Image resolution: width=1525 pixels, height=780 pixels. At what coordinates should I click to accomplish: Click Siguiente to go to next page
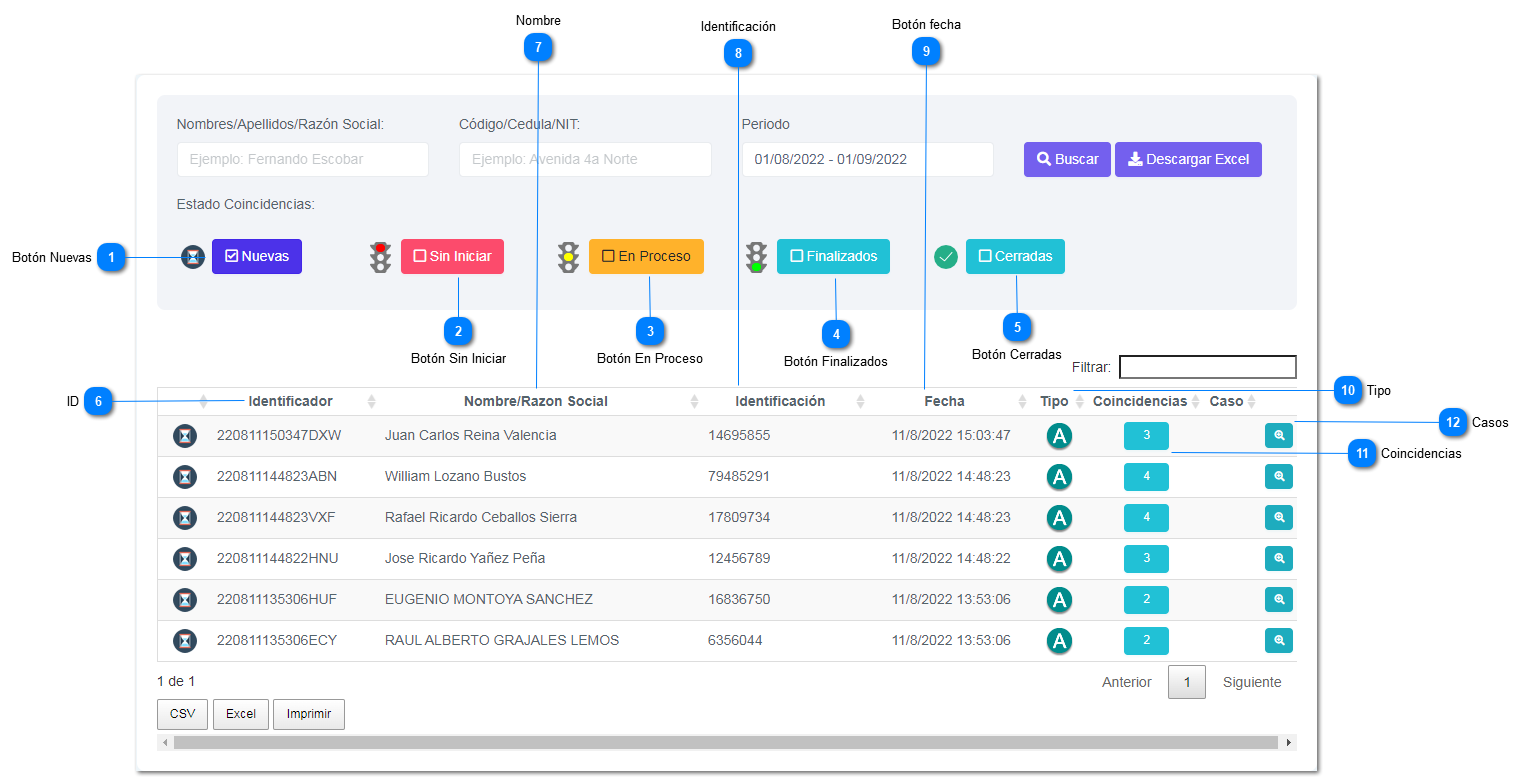click(x=1251, y=682)
